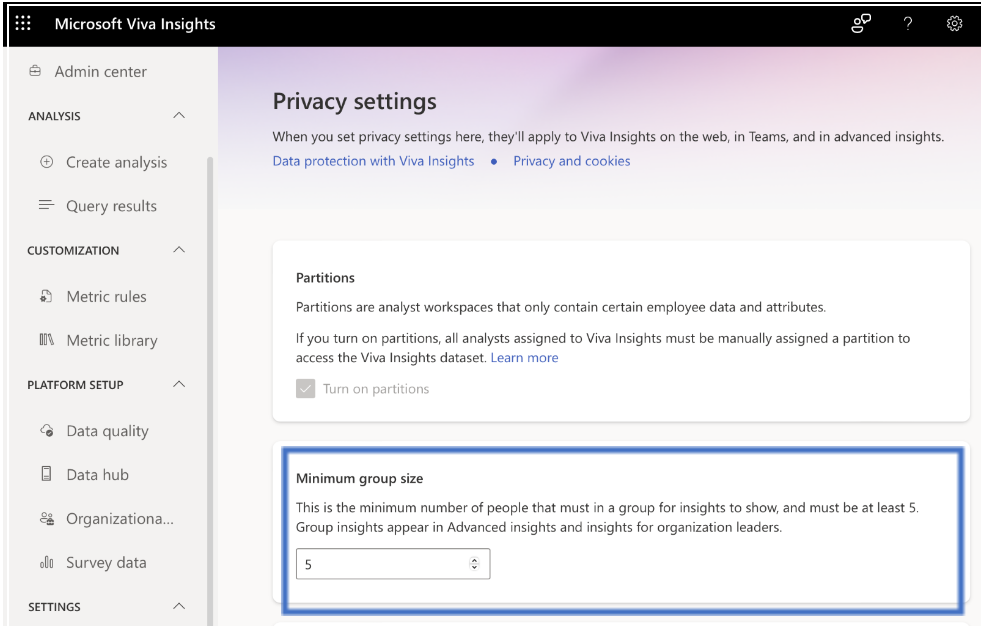Click the Organizational data people icon
The image size is (983, 626).
click(46, 519)
